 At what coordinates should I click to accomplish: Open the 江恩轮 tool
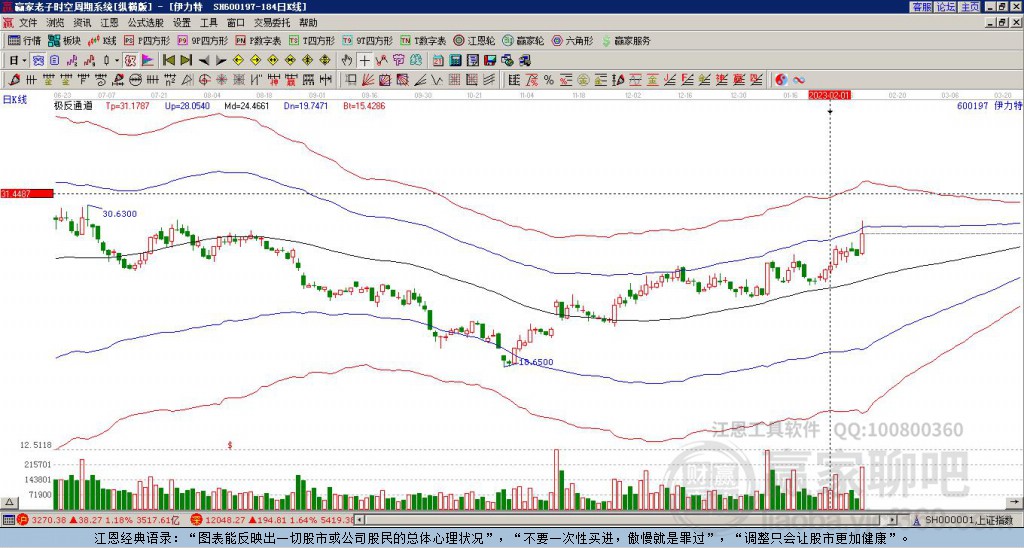(474, 40)
